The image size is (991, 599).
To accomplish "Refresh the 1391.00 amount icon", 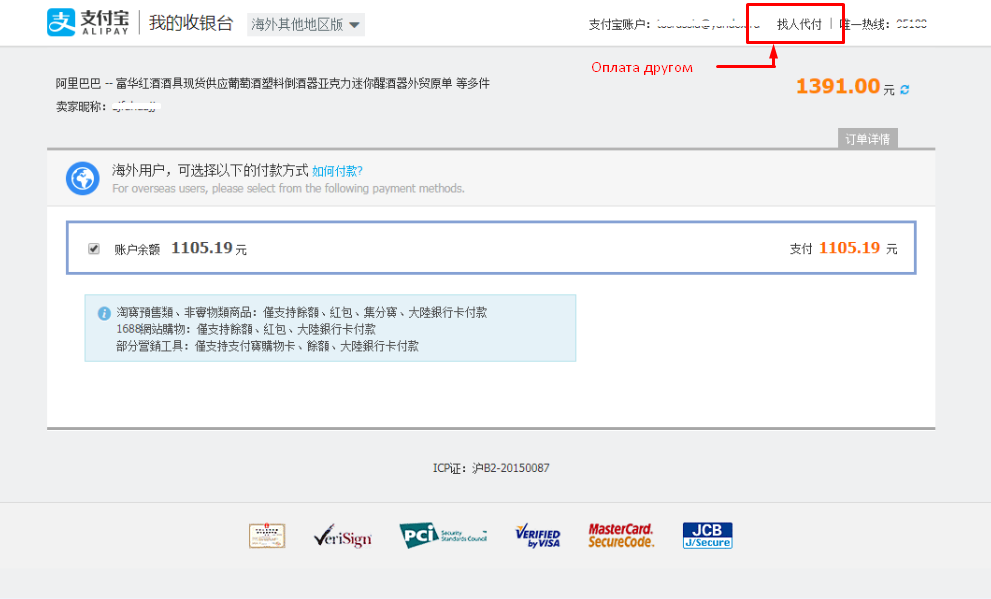I will (905, 90).
